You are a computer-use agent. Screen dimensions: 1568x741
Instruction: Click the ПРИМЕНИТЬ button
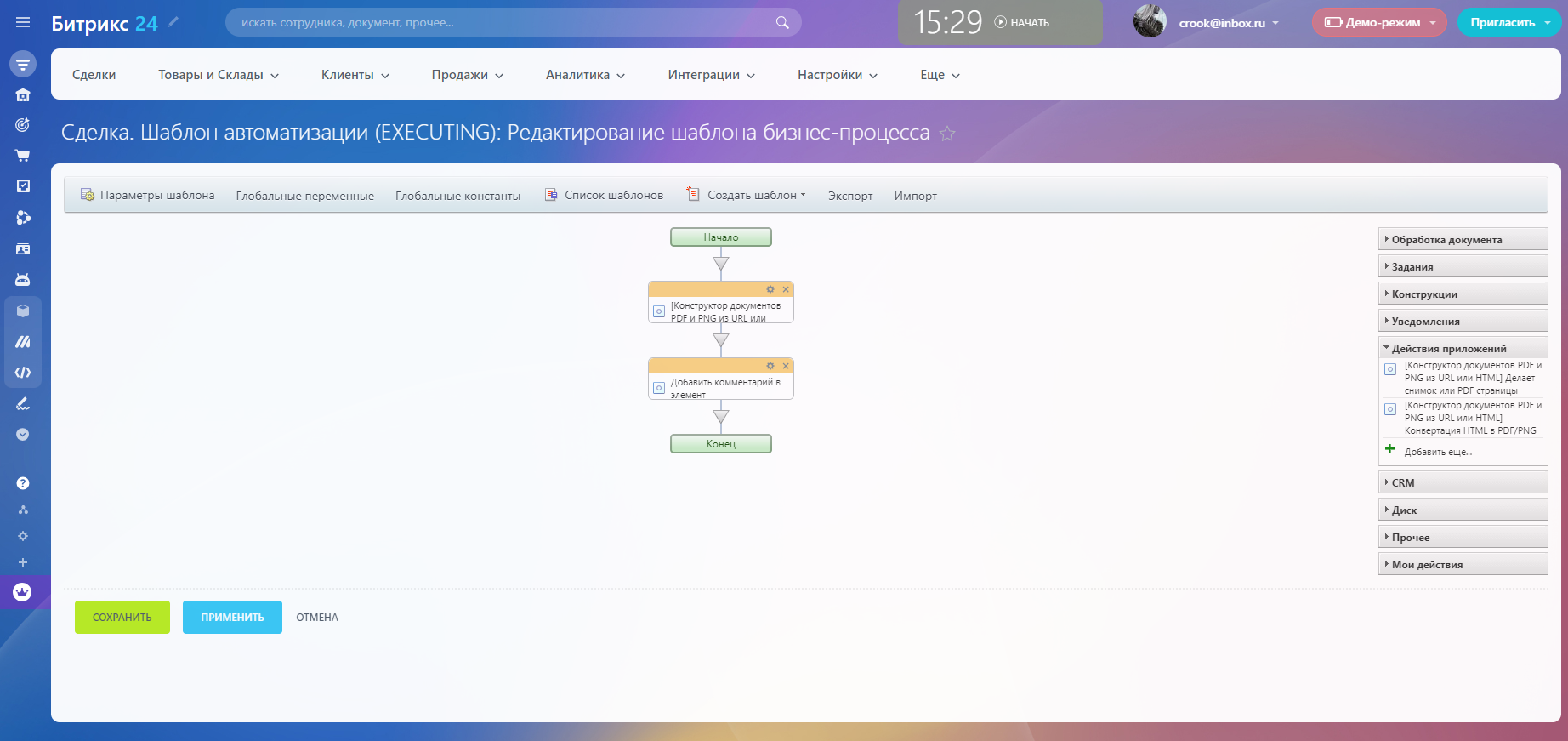(232, 618)
